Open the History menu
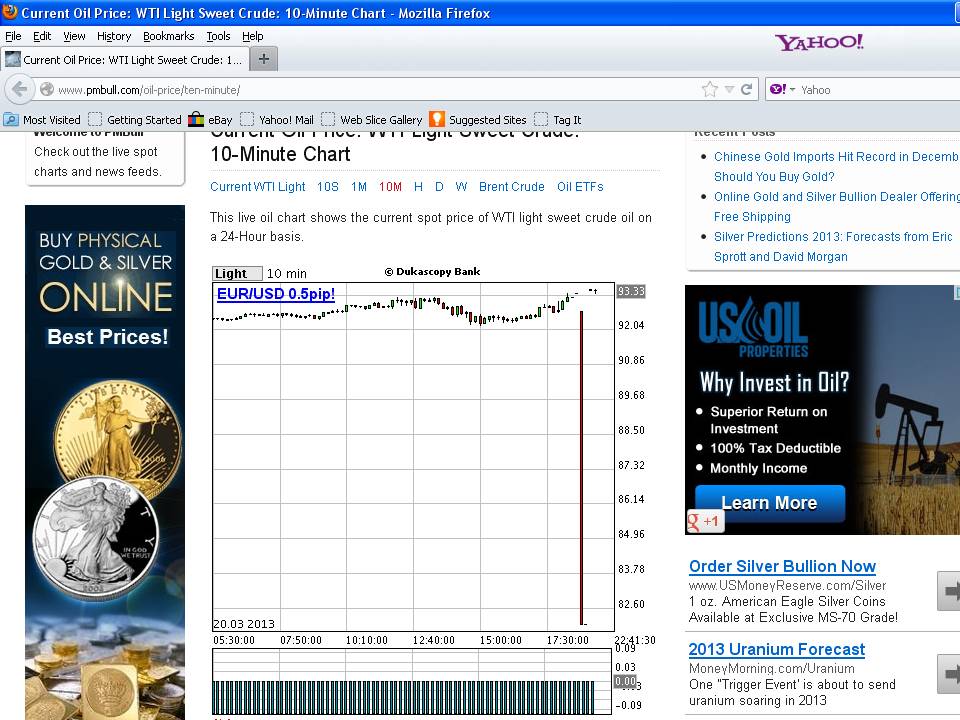 pos(114,36)
